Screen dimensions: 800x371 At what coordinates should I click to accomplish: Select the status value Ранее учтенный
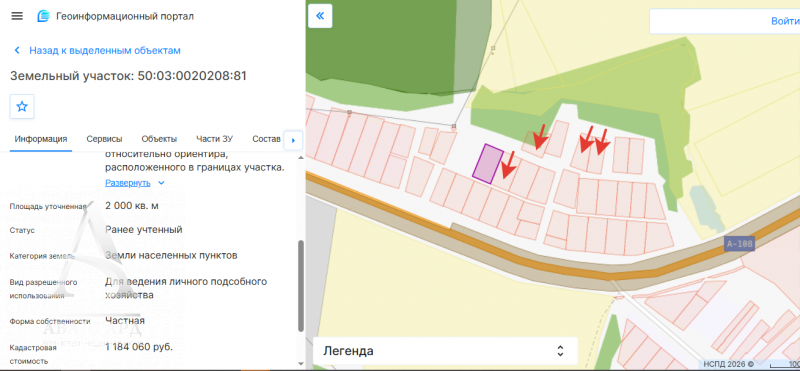pyautogui.click(x=143, y=230)
